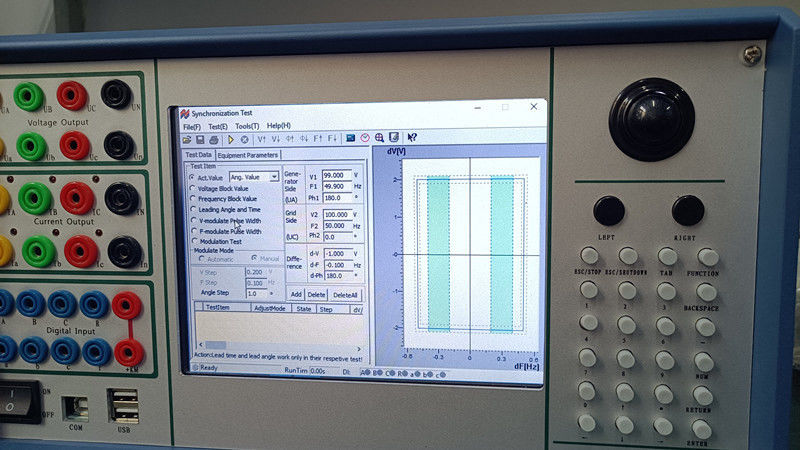Increase voltage with the V up-arrow icon
Image resolution: width=800 pixels, height=450 pixels.
click(x=261, y=139)
